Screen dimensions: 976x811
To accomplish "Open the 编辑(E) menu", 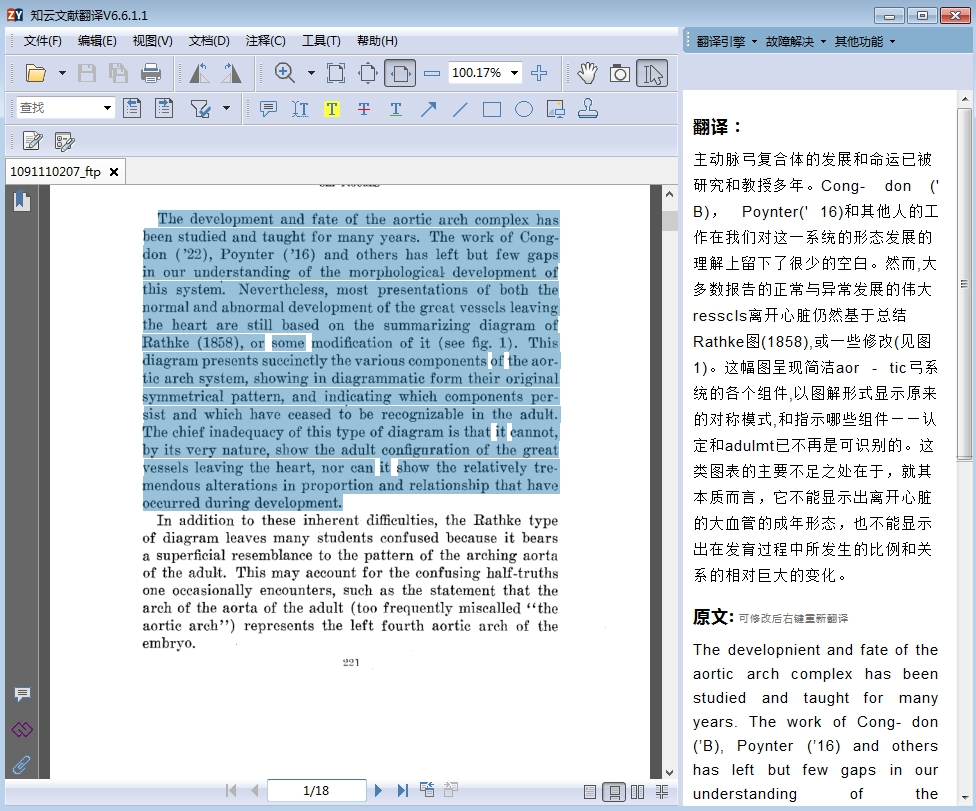I will (x=97, y=41).
